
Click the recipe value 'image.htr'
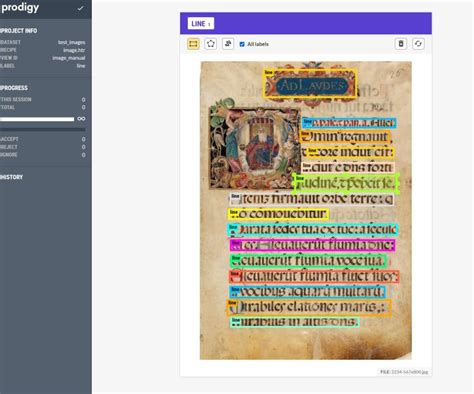[74, 50]
